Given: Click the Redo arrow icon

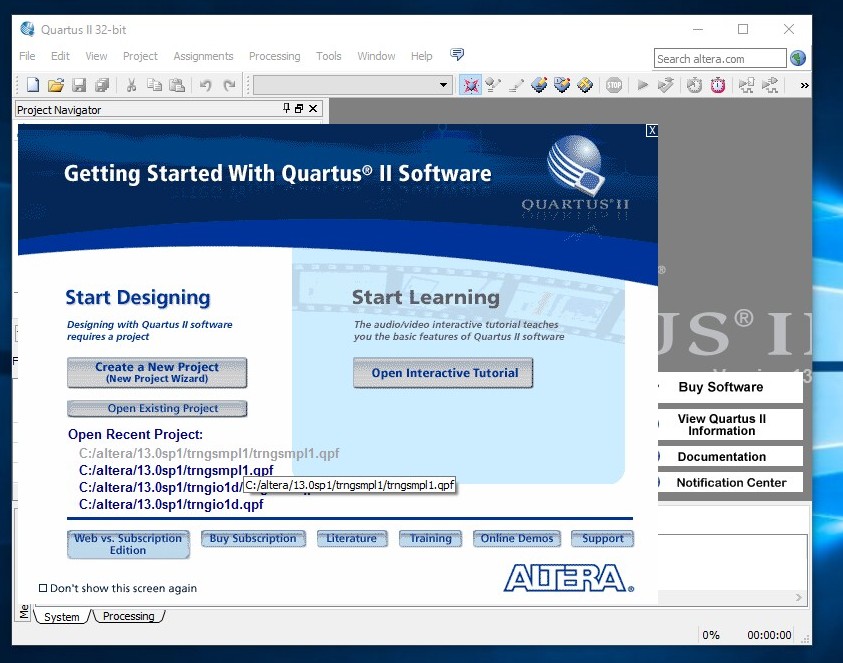Looking at the screenshot, I should pyautogui.click(x=230, y=85).
